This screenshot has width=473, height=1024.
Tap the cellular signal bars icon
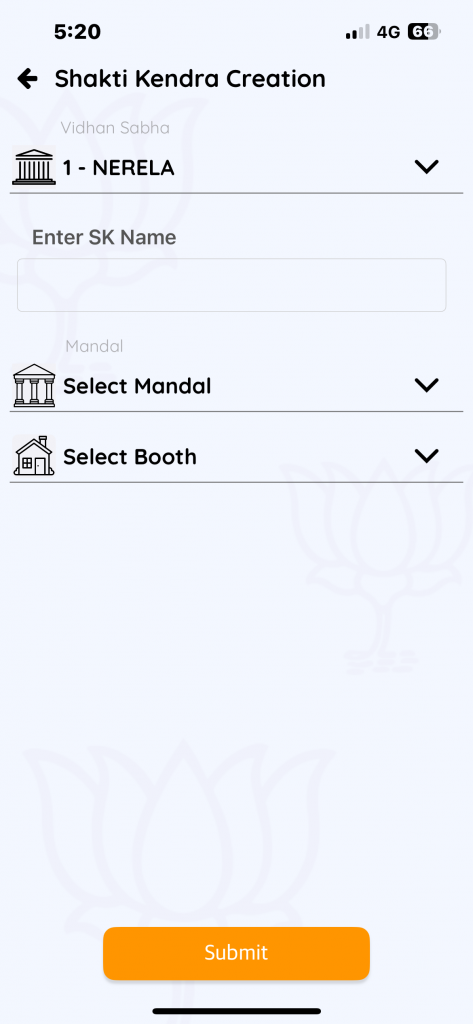coord(357,32)
